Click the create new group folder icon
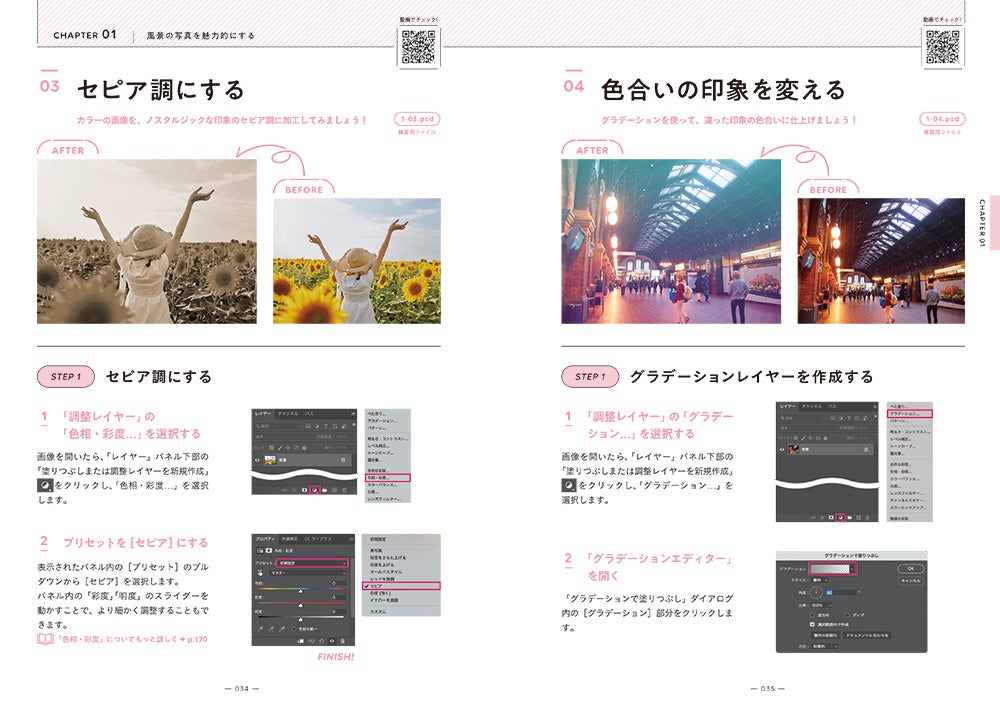The height and width of the screenshot is (706, 1000). [x=324, y=490]
